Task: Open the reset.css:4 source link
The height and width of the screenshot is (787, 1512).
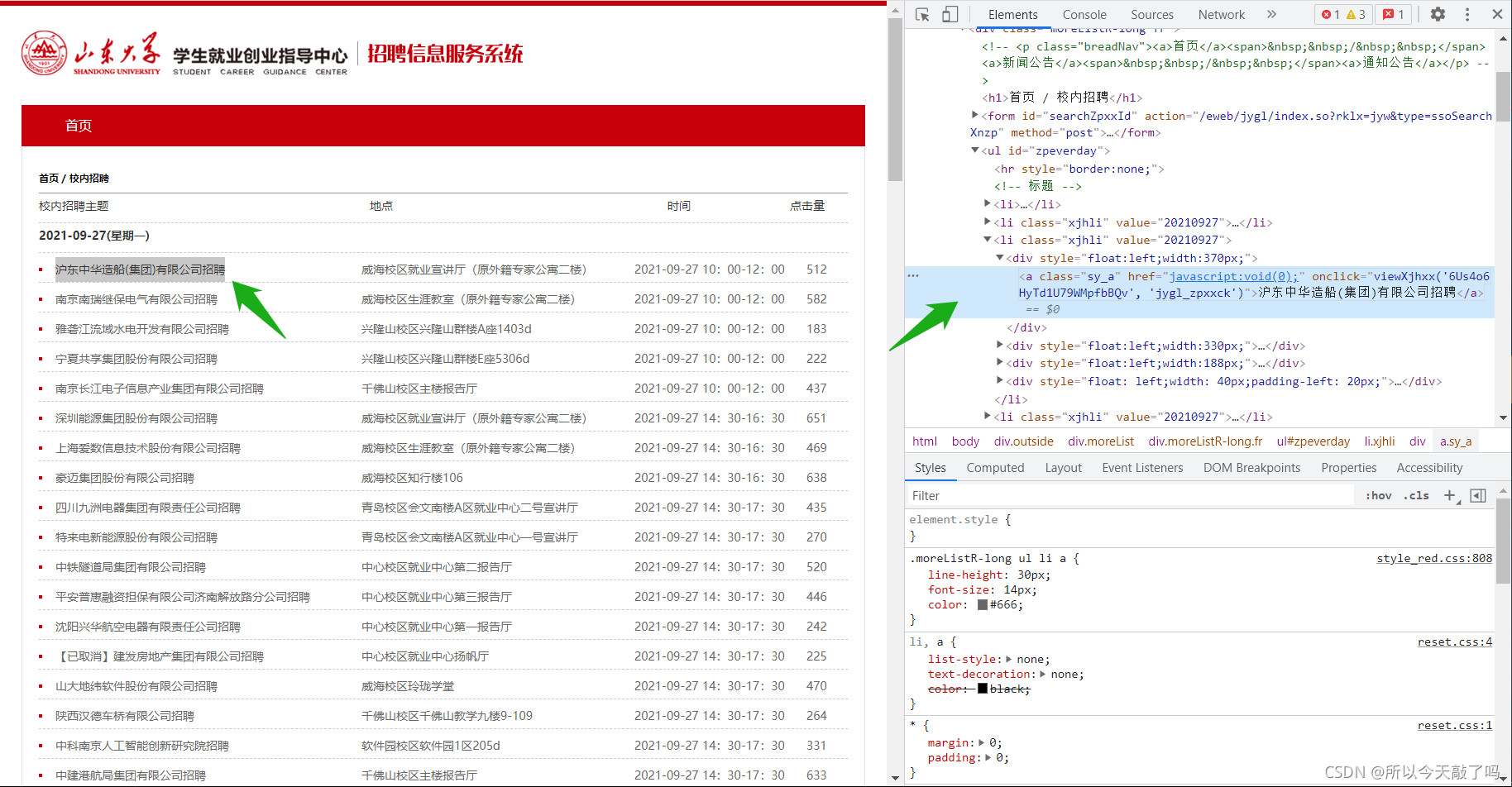Action: tap(1455, 642)
